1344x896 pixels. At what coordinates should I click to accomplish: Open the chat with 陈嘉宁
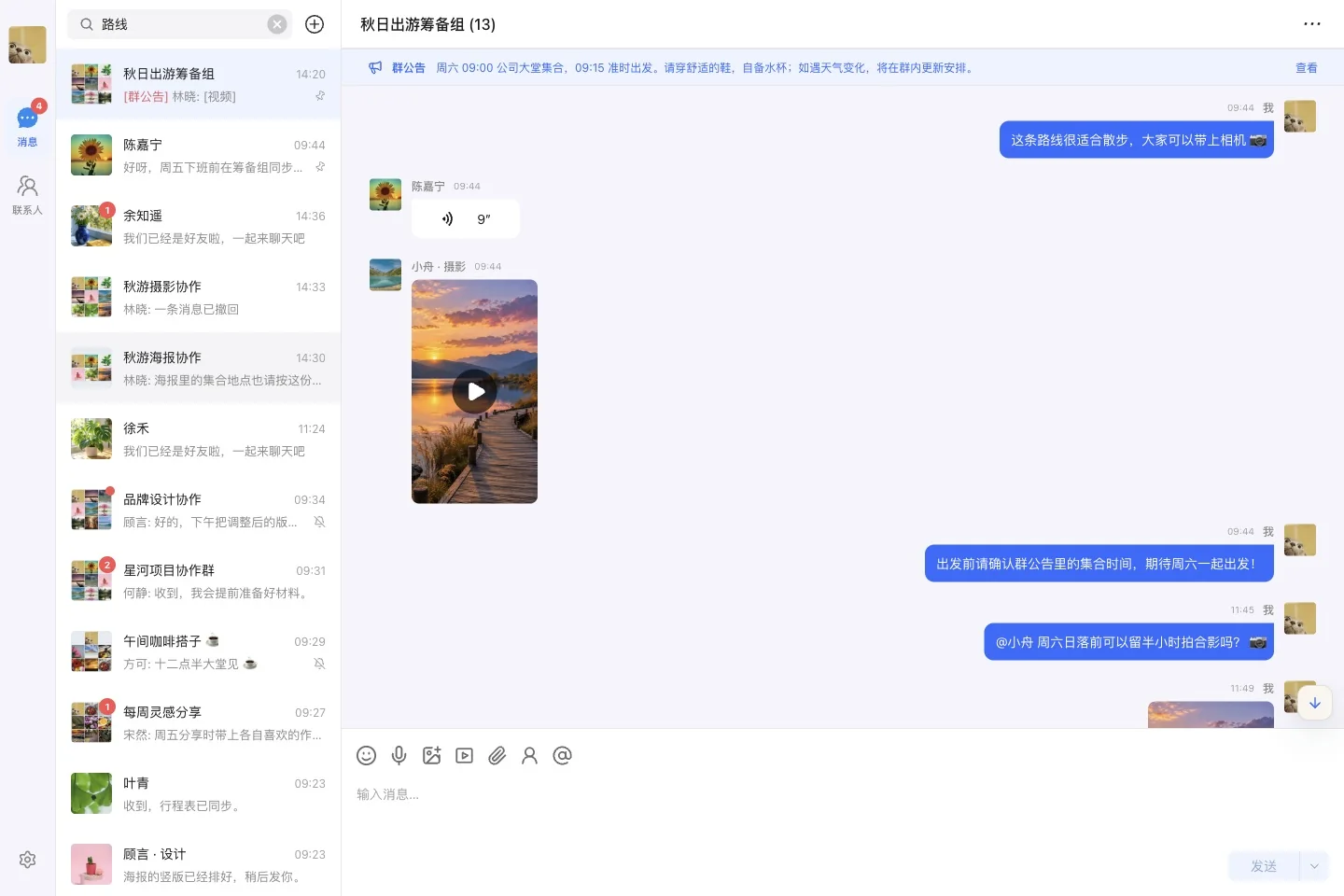click(x=198, y=155)
